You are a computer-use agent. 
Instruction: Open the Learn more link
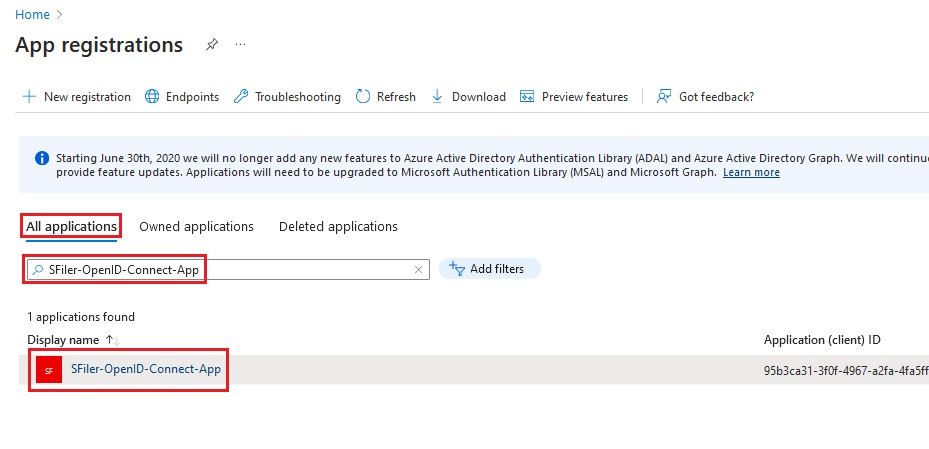click(751, 172)
